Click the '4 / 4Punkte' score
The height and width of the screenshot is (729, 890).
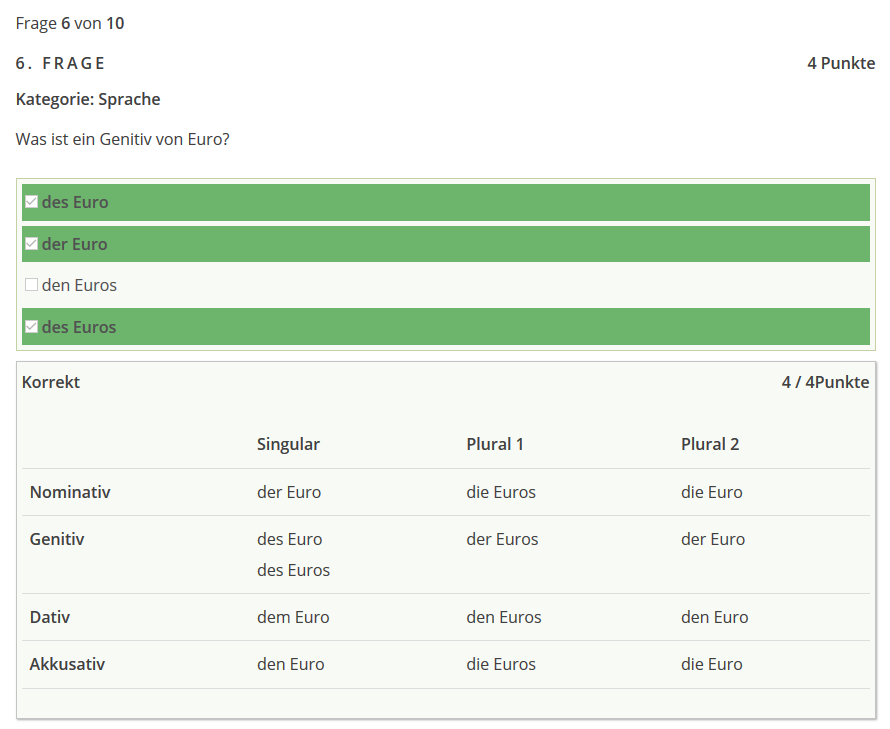(825, 382)
